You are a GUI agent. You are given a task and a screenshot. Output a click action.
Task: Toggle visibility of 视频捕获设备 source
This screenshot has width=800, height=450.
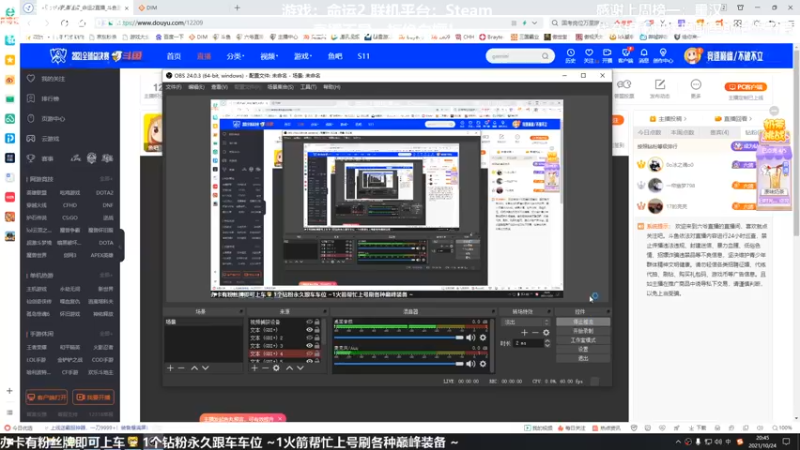(x=309, y=322)
